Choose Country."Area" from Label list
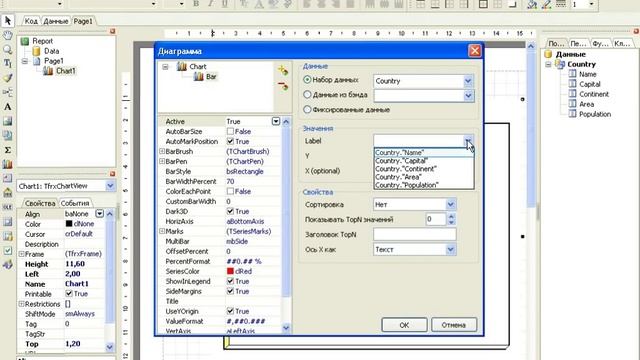This screenshot has width=640, height=360. click(x=424, y=177)
